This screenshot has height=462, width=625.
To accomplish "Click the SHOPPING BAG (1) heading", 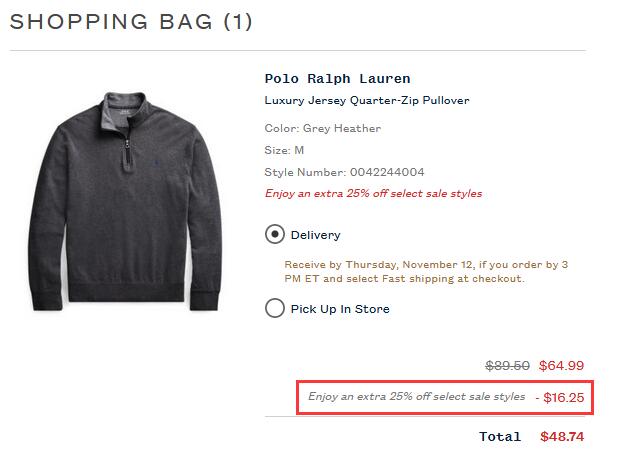I will (x=131, y=22).
